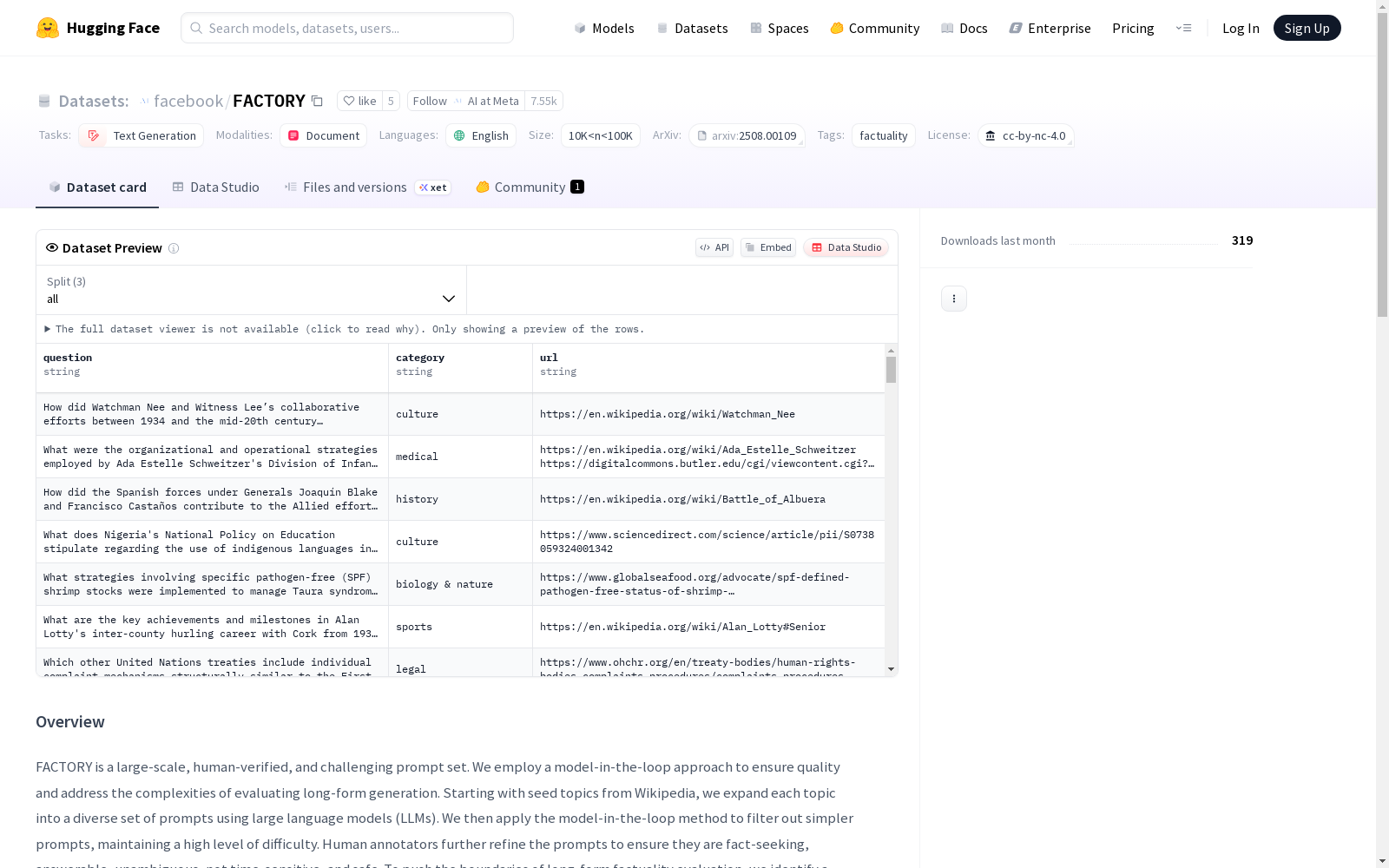Click the Text Generation task icon

[x=94, y=135]
